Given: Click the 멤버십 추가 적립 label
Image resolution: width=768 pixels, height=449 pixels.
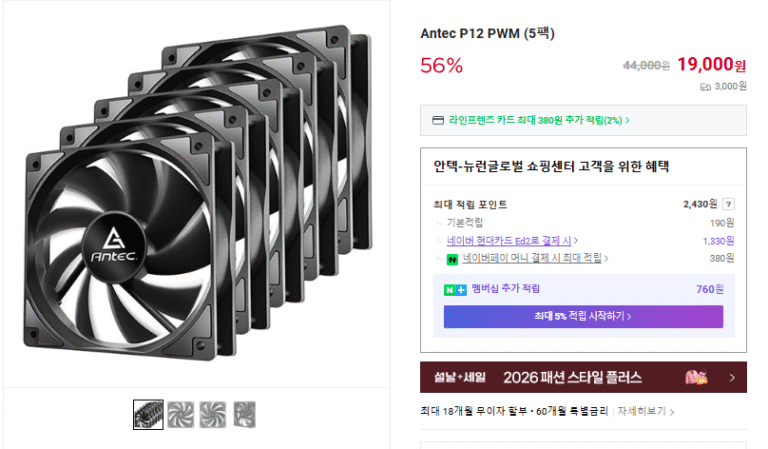Looking at the screenshot, I should 506,289.
